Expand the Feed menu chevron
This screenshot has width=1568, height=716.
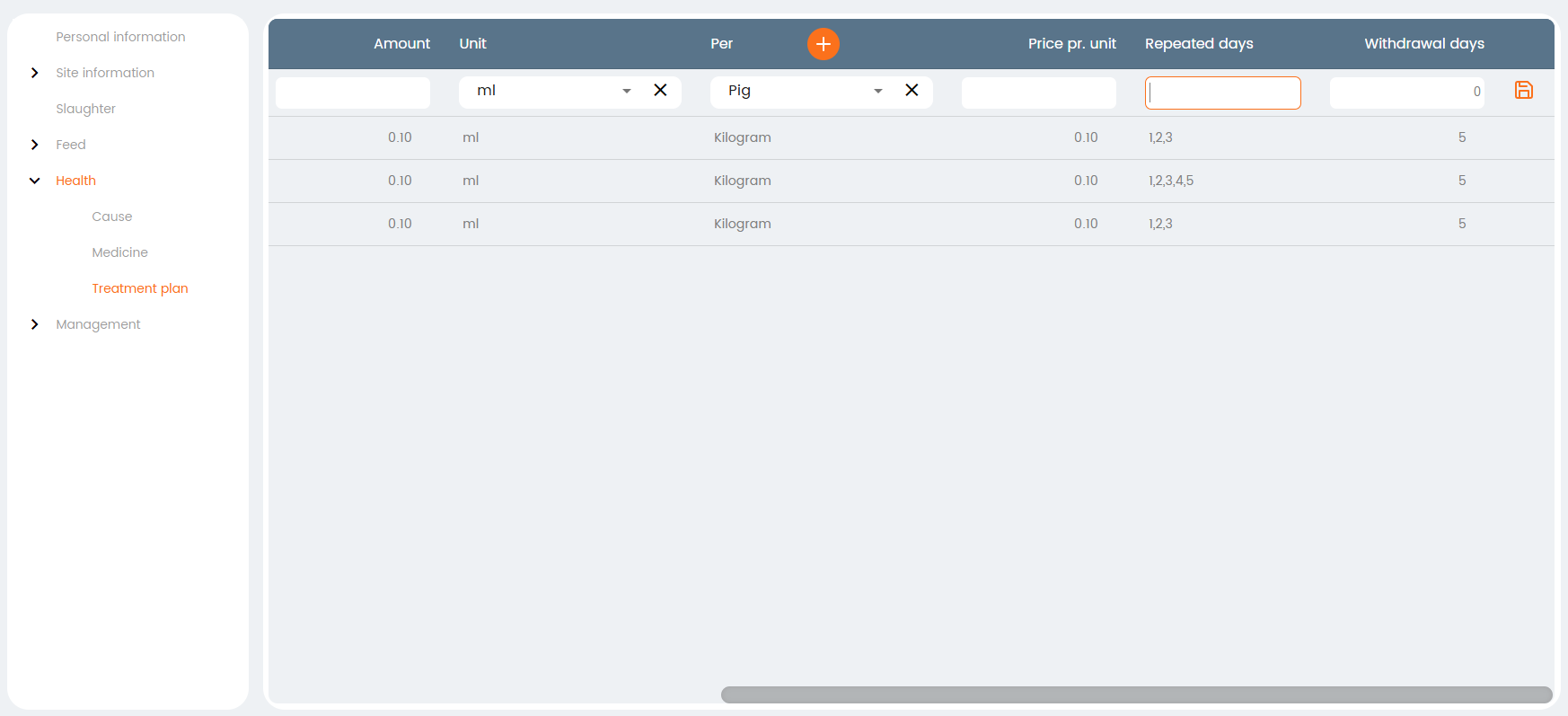(34, 145)
